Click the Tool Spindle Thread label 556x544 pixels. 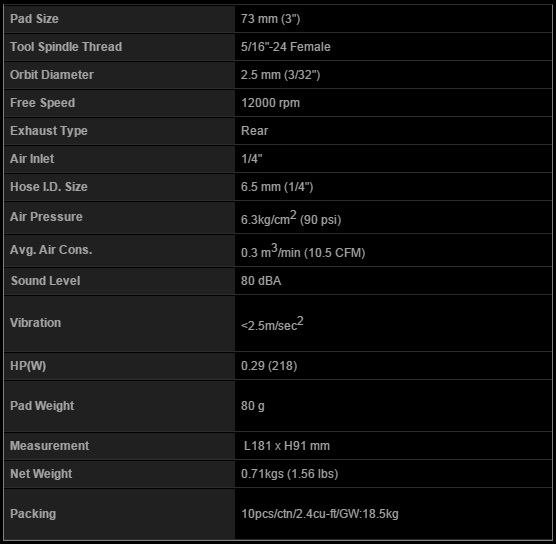[x=66, y=47]
